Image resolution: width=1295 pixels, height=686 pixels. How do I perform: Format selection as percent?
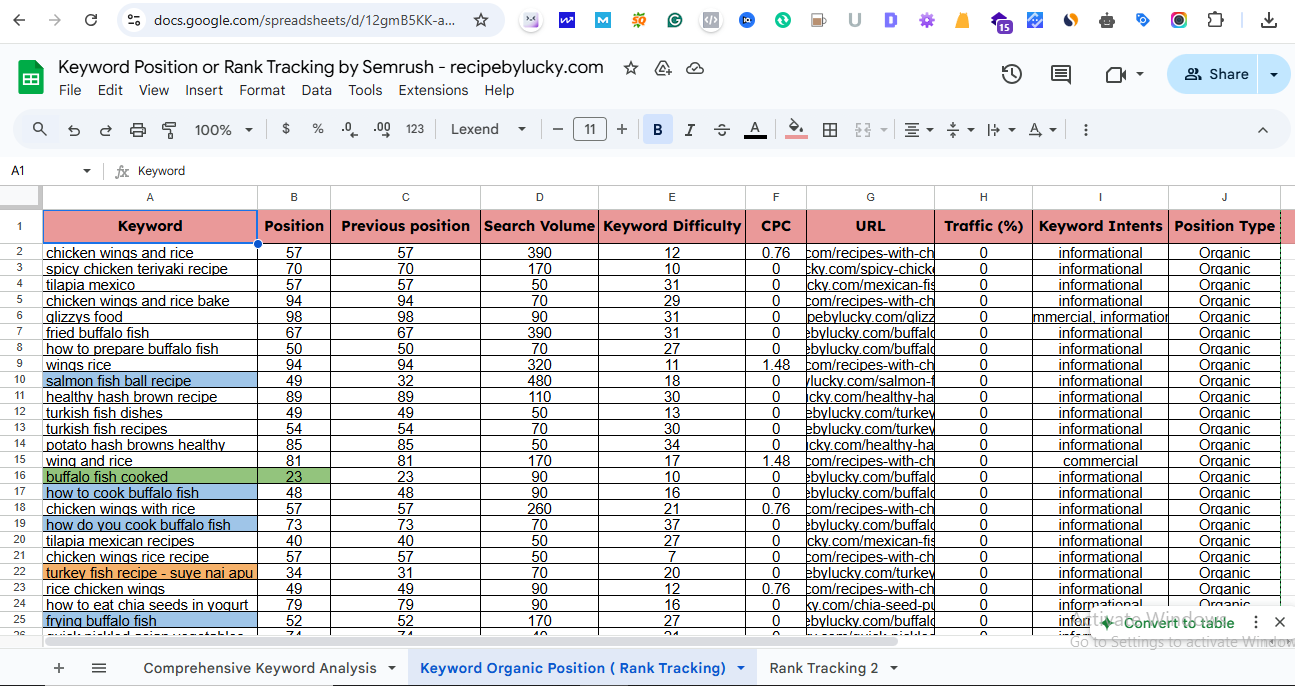[x=318, y=129]
